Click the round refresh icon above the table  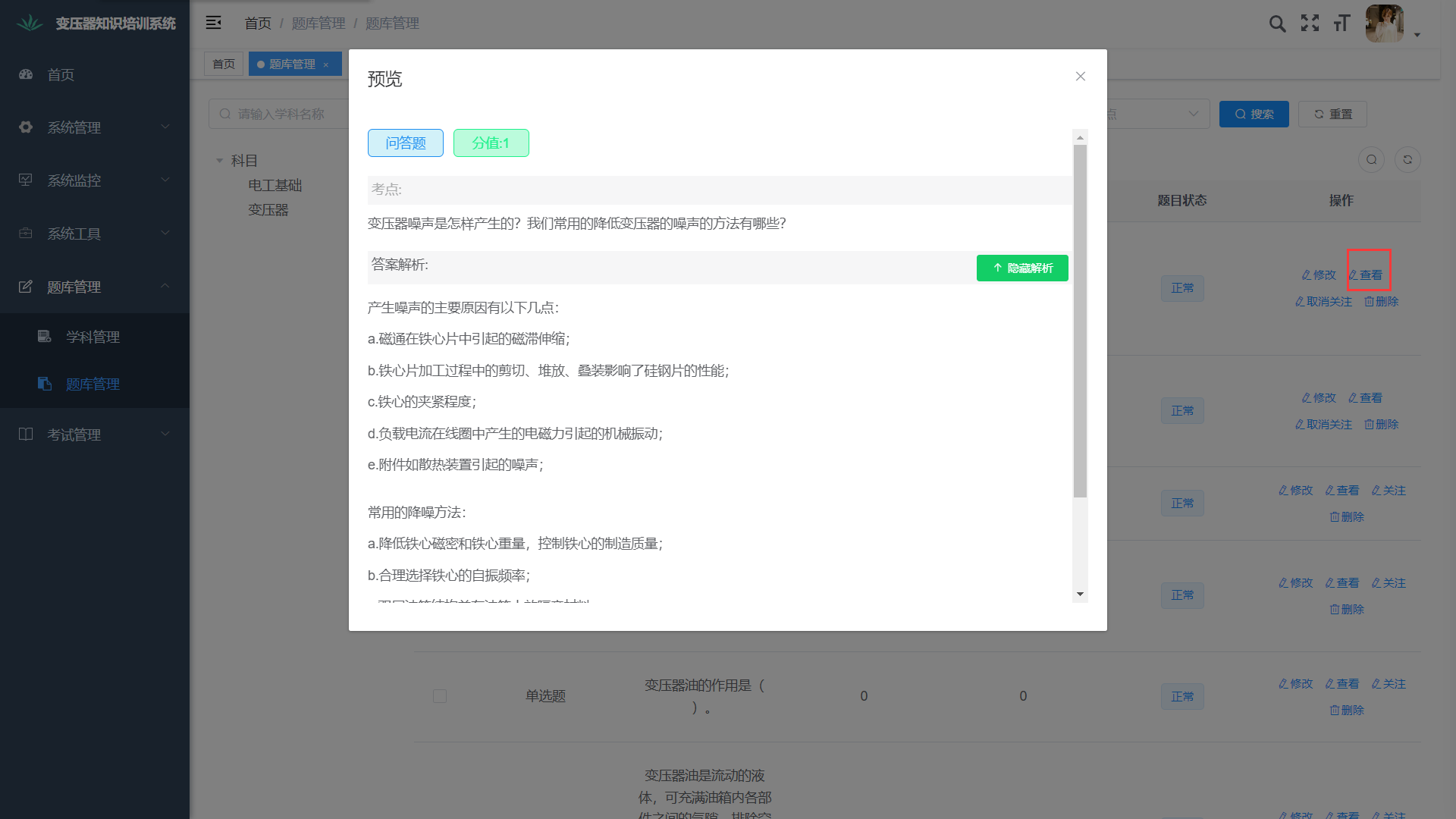(x=1407, y=159)
